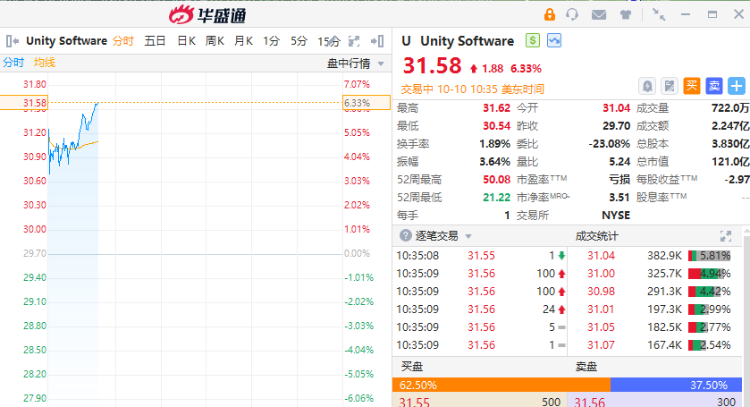The image size is (750, 407).
Task: Expand the trade panel using corner arrows icon
Action: [x=726, y=236]
